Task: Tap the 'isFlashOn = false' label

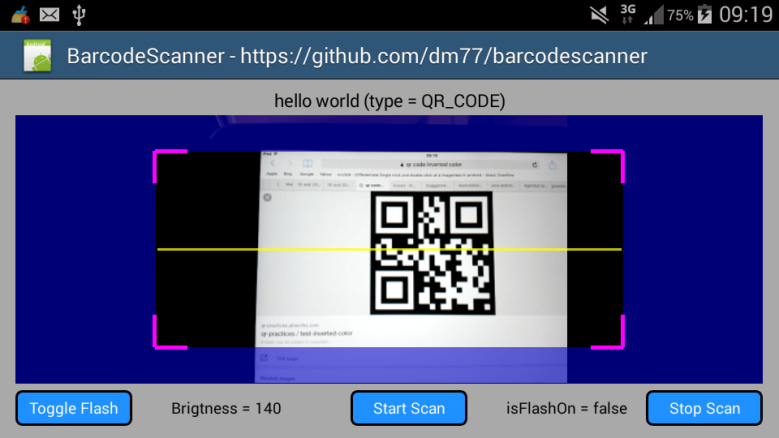Action: 566,408
